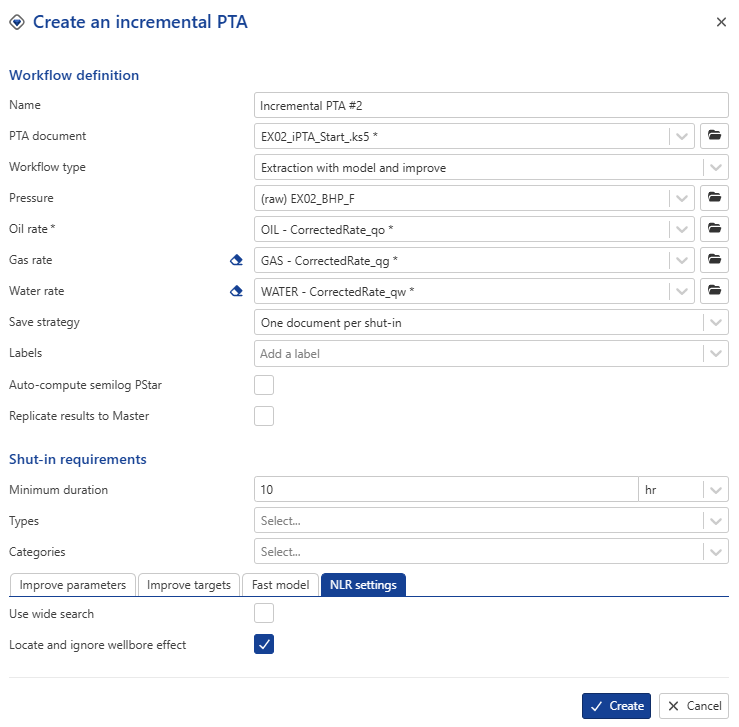739x727 pixels.
Task: Erase the Water rate selection
Action: coord(237,291)
